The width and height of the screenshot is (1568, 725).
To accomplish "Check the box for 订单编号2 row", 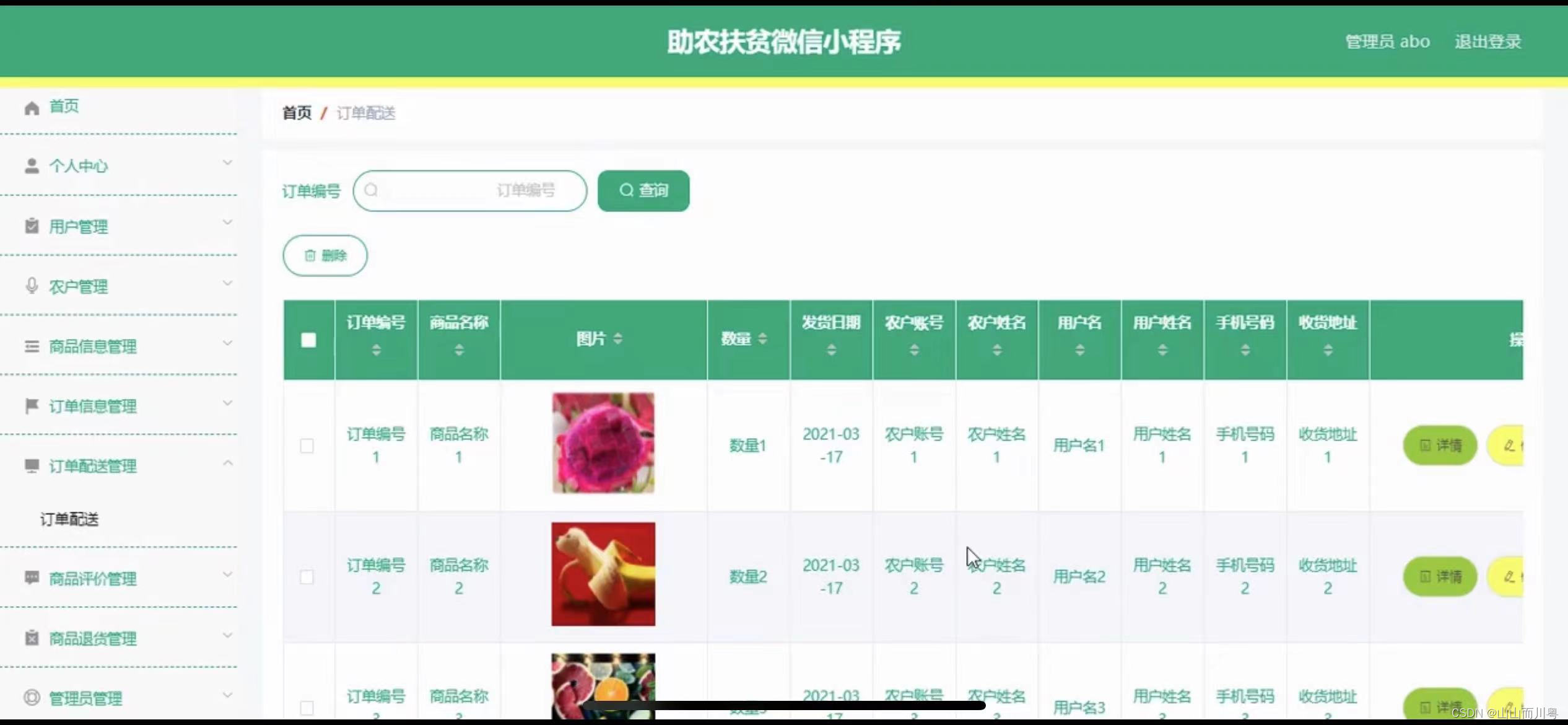I will pos(307,577).
